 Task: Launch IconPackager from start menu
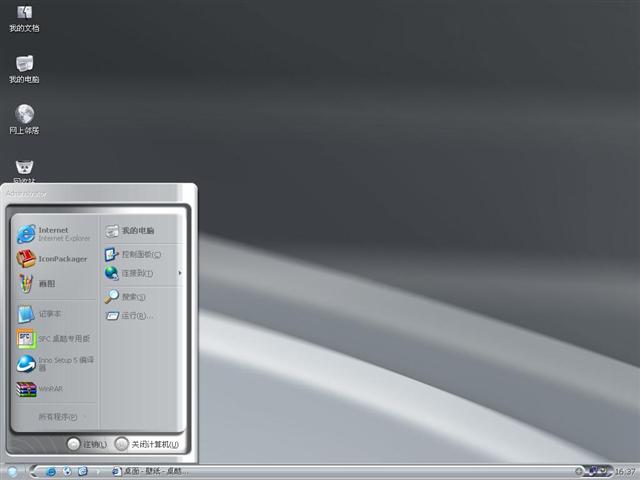[54, 259]
